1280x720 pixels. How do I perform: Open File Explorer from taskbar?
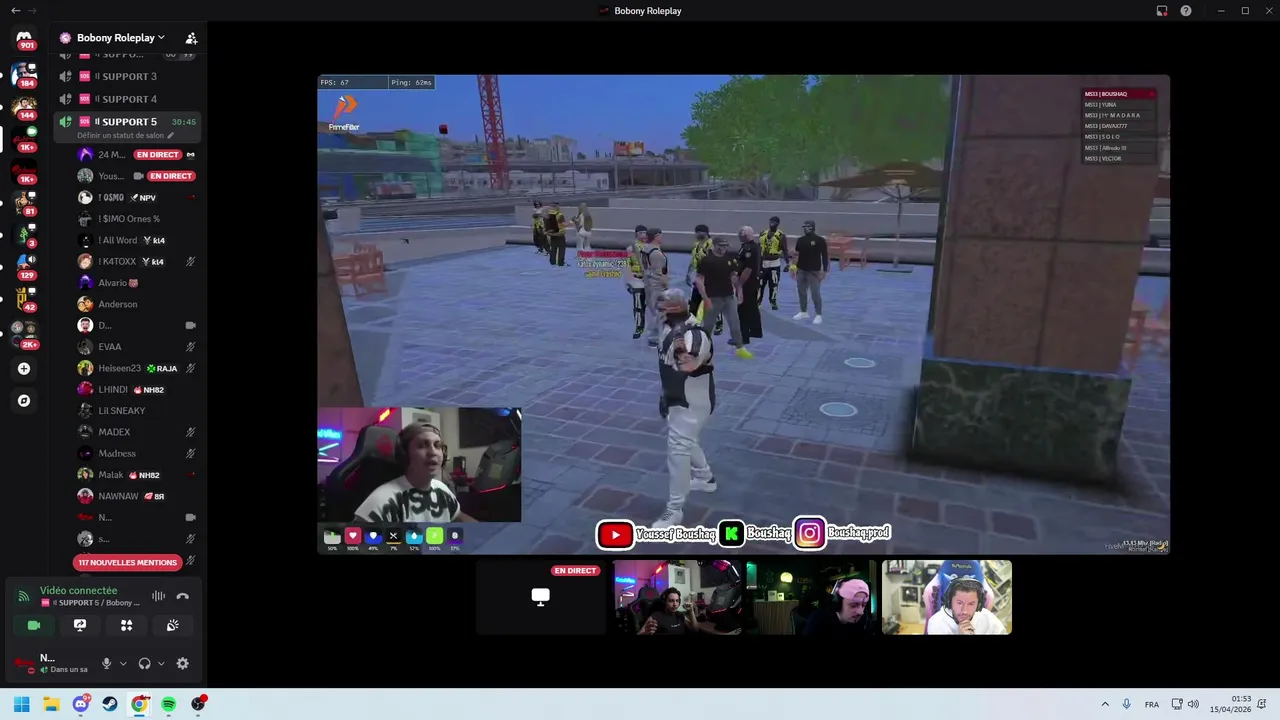point(51,704)
